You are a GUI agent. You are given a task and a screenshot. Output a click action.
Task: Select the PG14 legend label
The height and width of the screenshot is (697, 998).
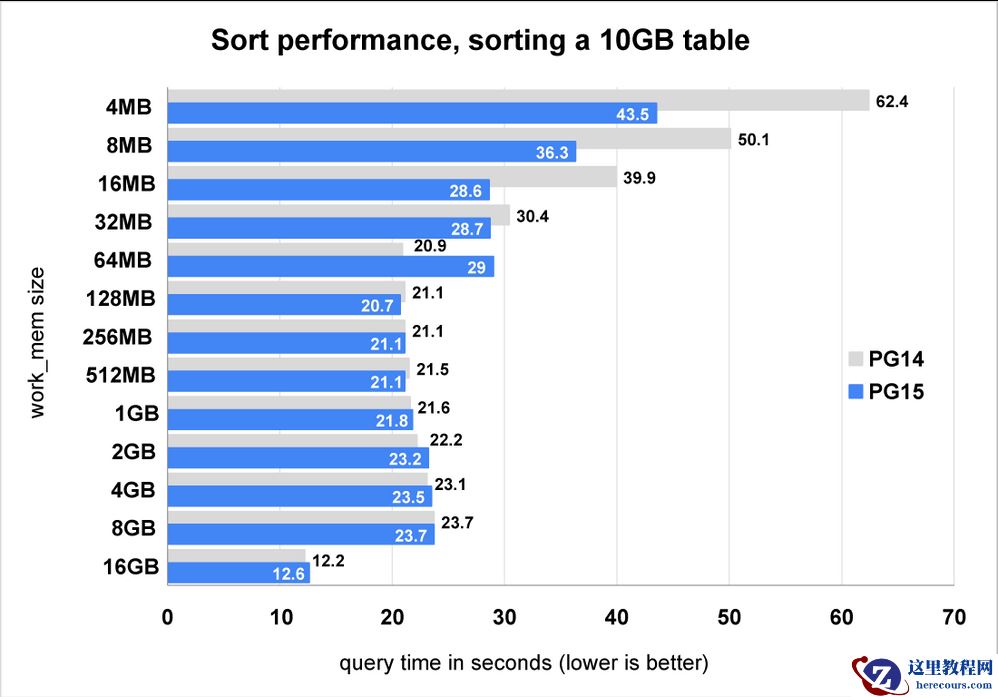898,359
